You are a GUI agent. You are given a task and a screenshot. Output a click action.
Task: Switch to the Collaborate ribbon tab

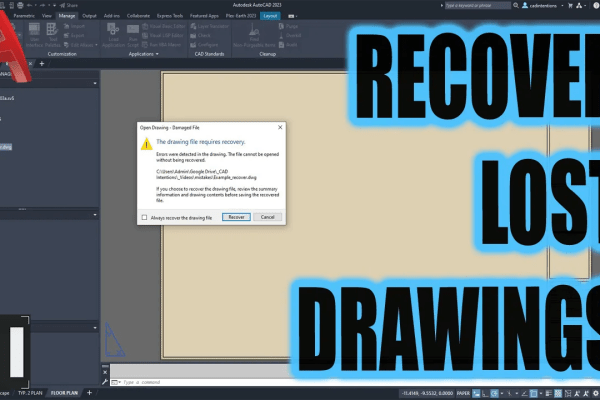[x=138, y=16]
